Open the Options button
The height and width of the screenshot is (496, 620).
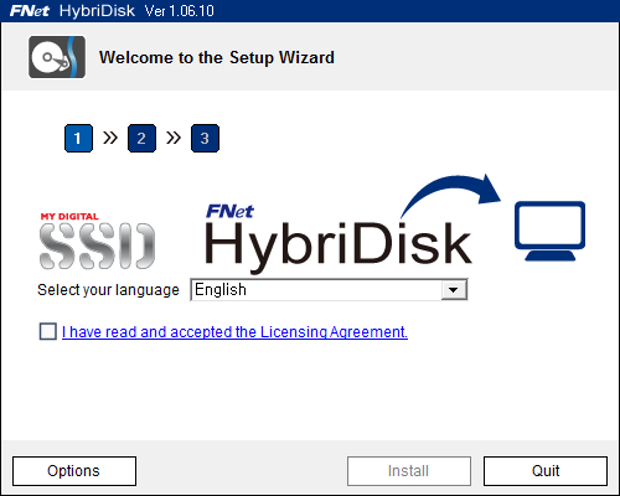point(74,471)
